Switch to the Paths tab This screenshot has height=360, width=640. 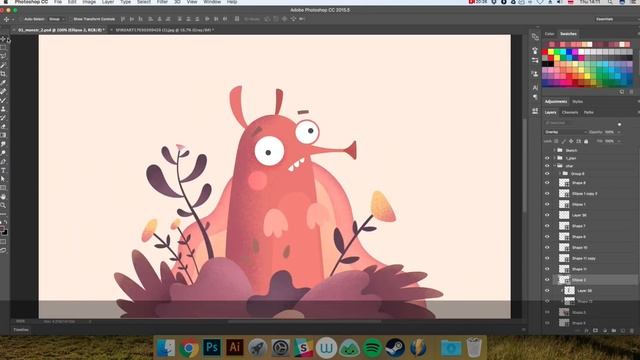click(x=589, y=112)
